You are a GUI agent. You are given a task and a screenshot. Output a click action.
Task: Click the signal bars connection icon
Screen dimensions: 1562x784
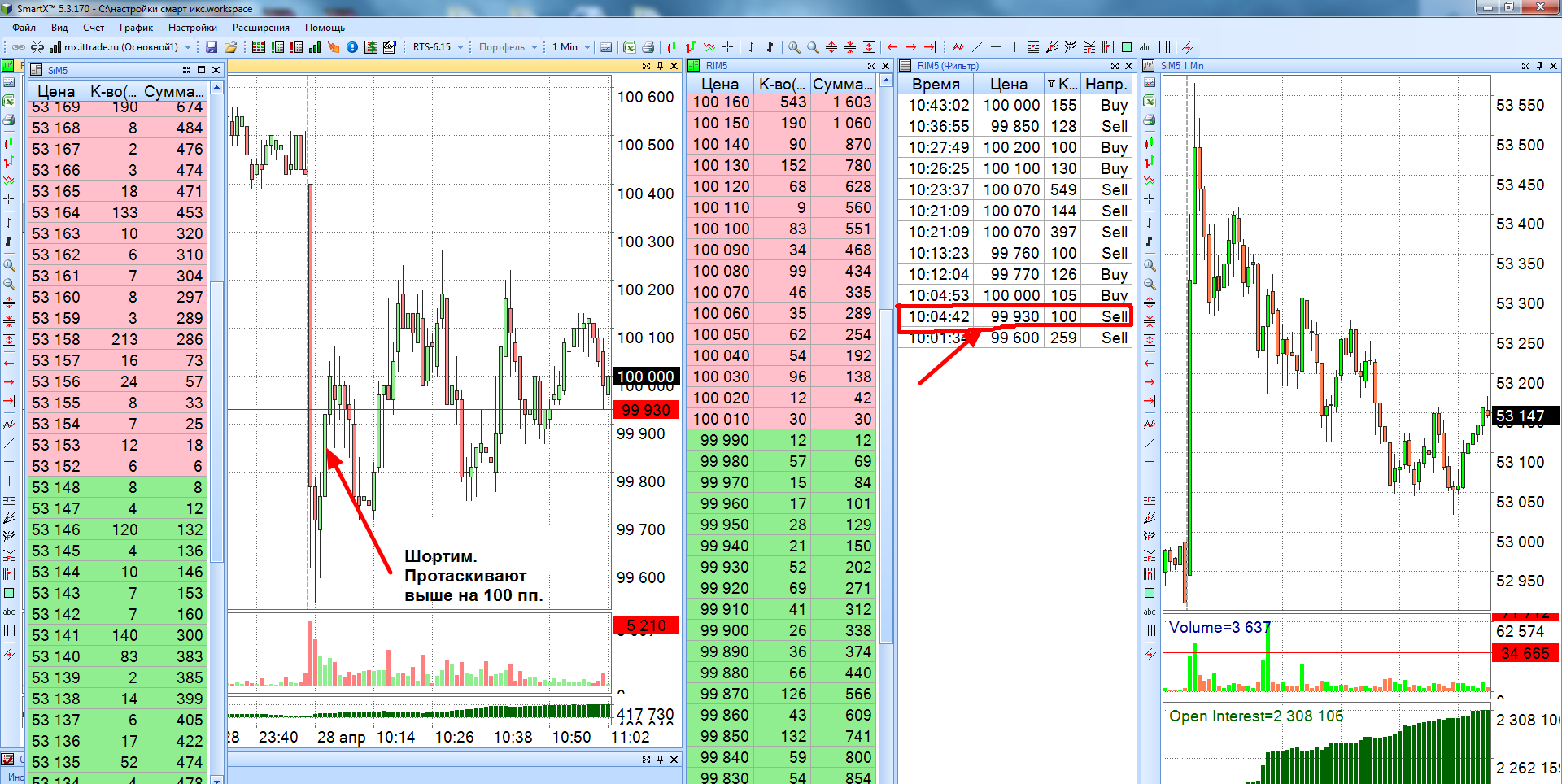click(x=55, y=47)
